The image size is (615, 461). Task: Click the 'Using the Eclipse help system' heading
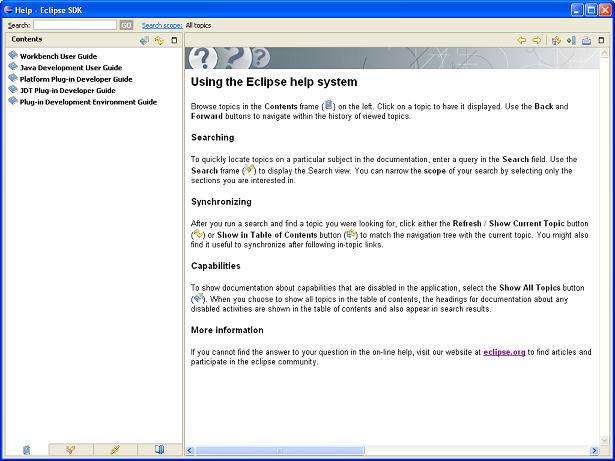[x=274, y=82]
